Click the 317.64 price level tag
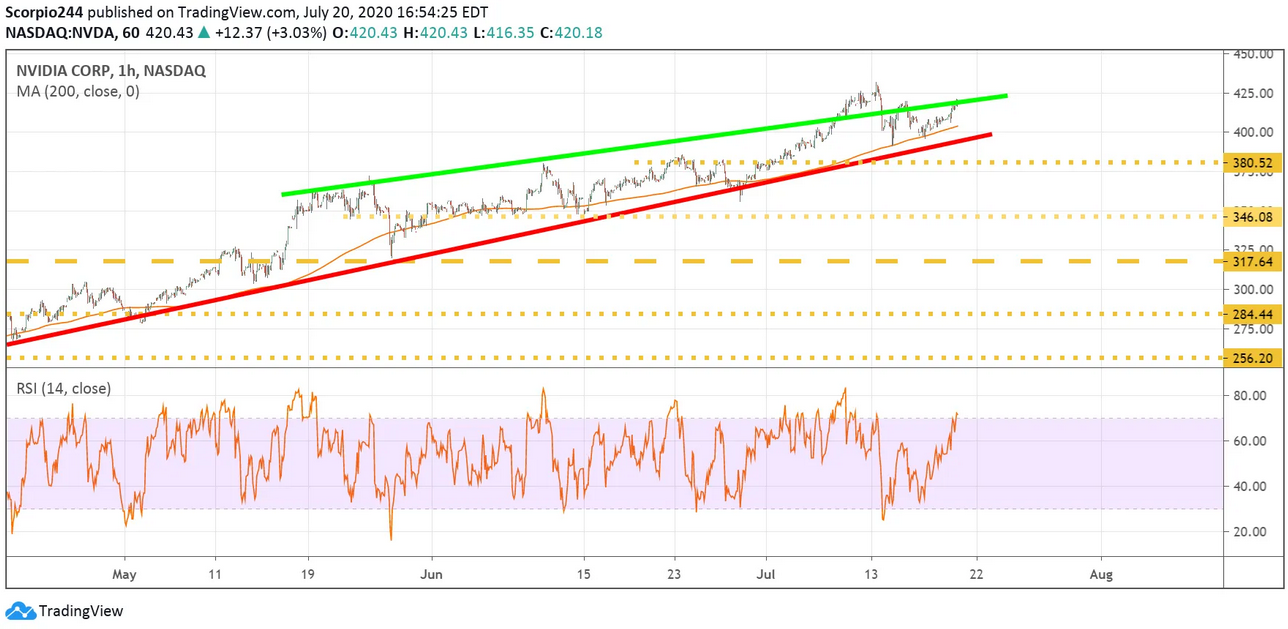This screenshot has width=1288, height=629. (1251, 261)
